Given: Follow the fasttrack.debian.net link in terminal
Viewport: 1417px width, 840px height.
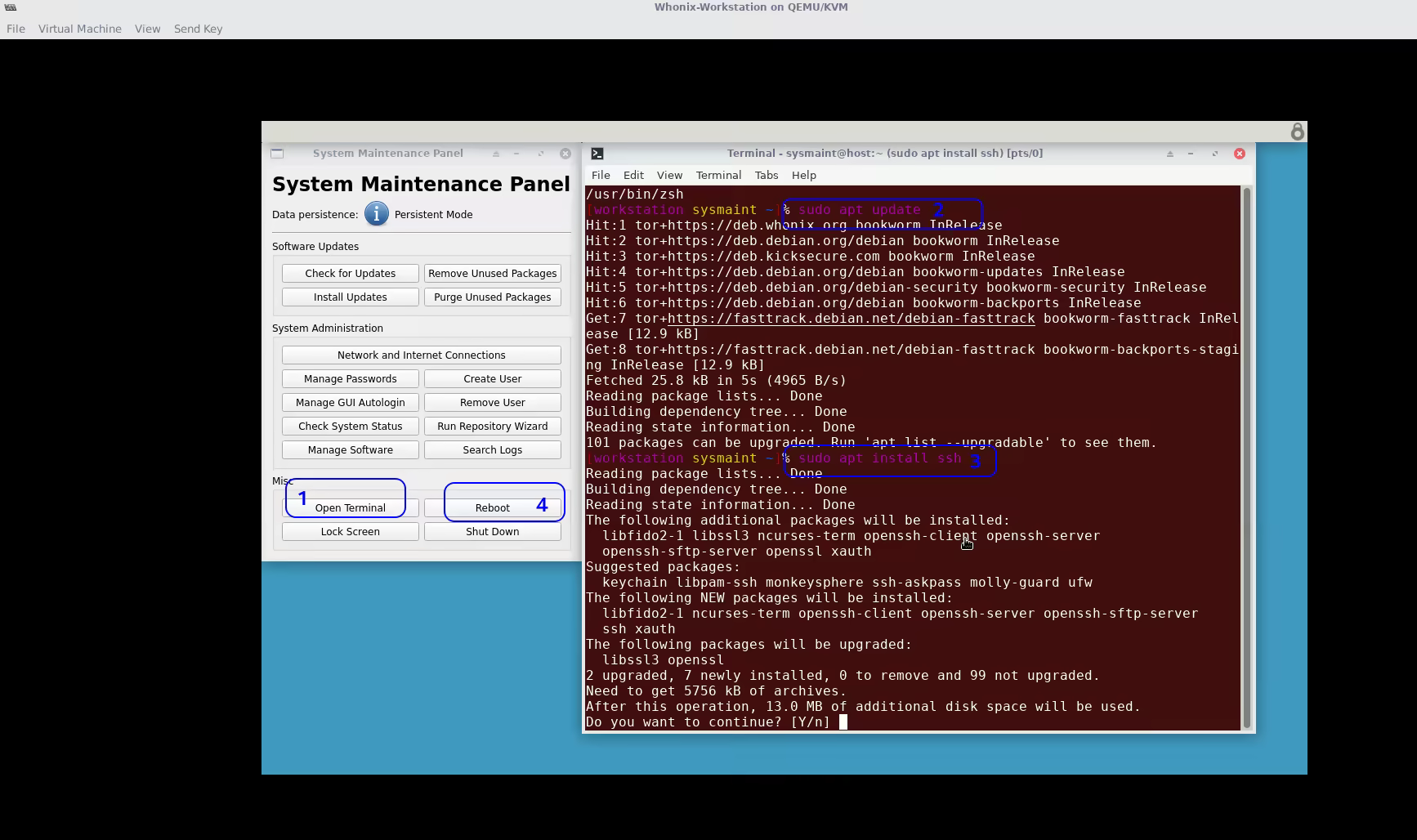Looking at the screenshot, I should point(851,319).
